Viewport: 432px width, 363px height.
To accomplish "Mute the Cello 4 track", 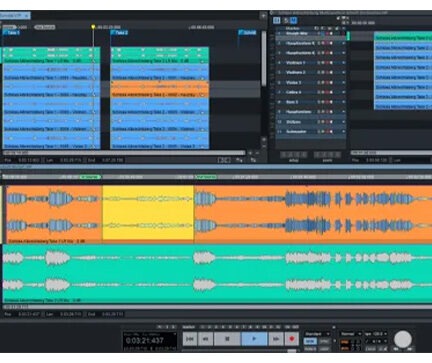I will pos(323,92).
